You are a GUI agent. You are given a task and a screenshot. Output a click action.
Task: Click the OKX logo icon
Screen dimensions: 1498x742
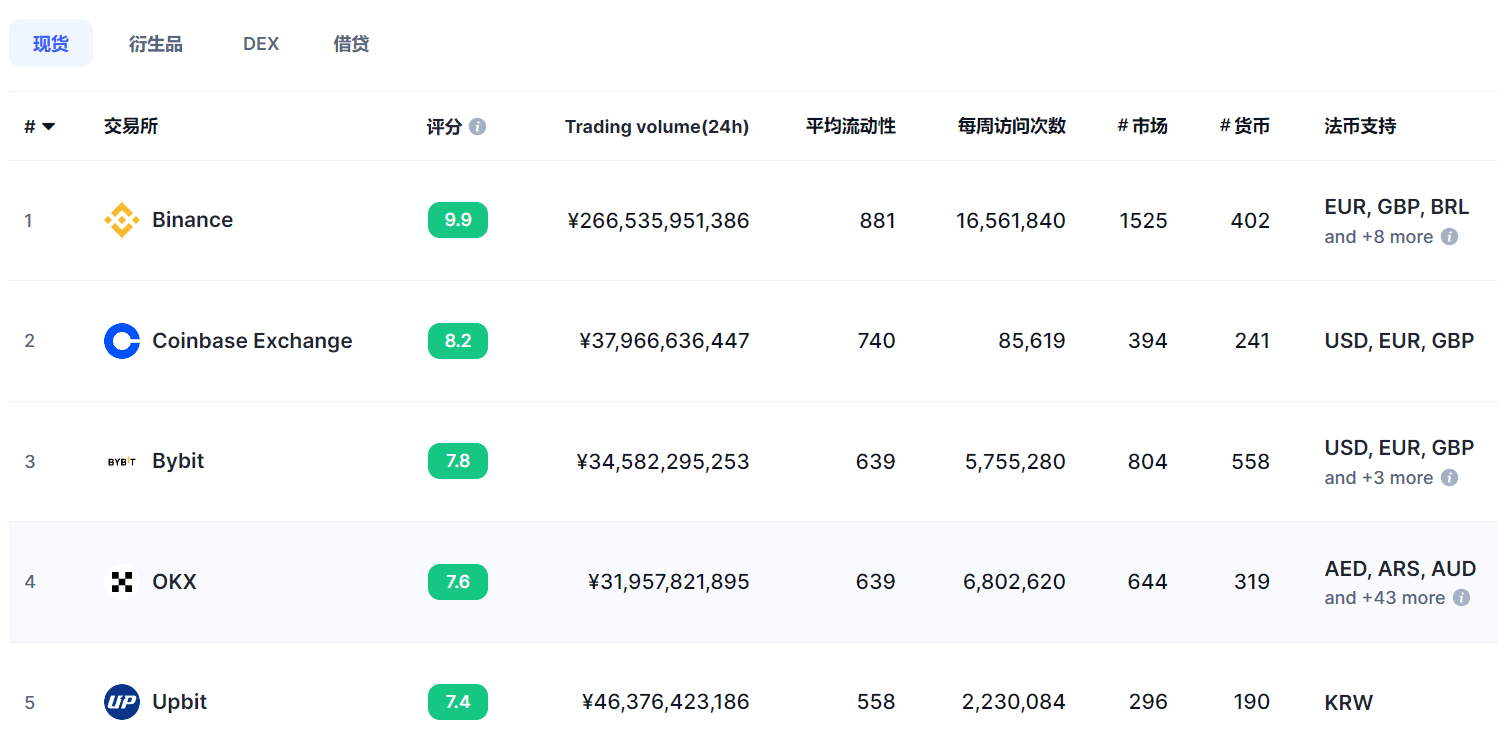pyautogui.click(x=122, y=582)
